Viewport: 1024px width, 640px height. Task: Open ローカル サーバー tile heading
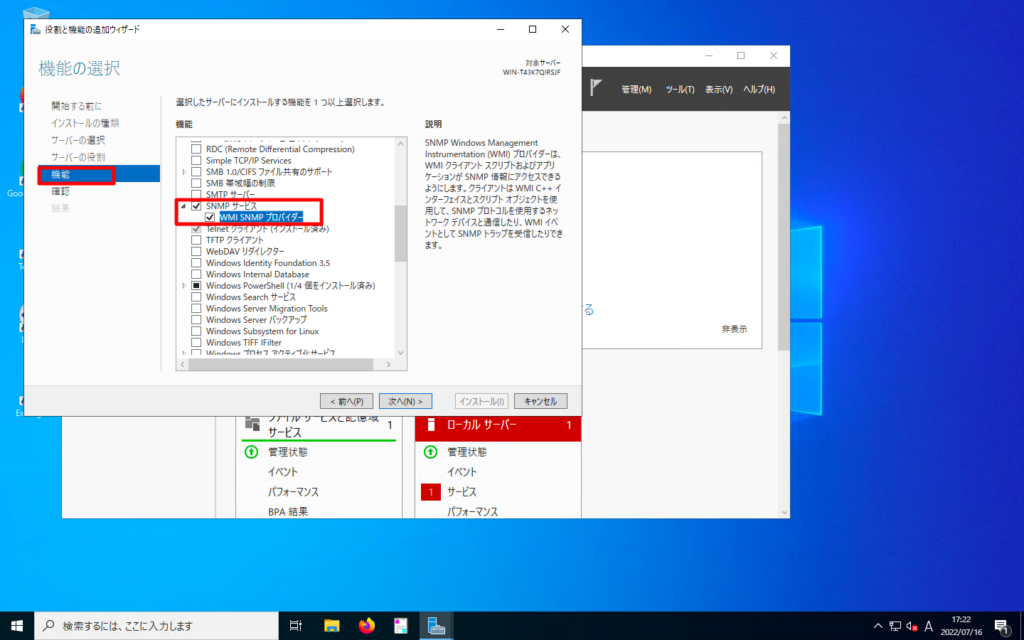482,424
